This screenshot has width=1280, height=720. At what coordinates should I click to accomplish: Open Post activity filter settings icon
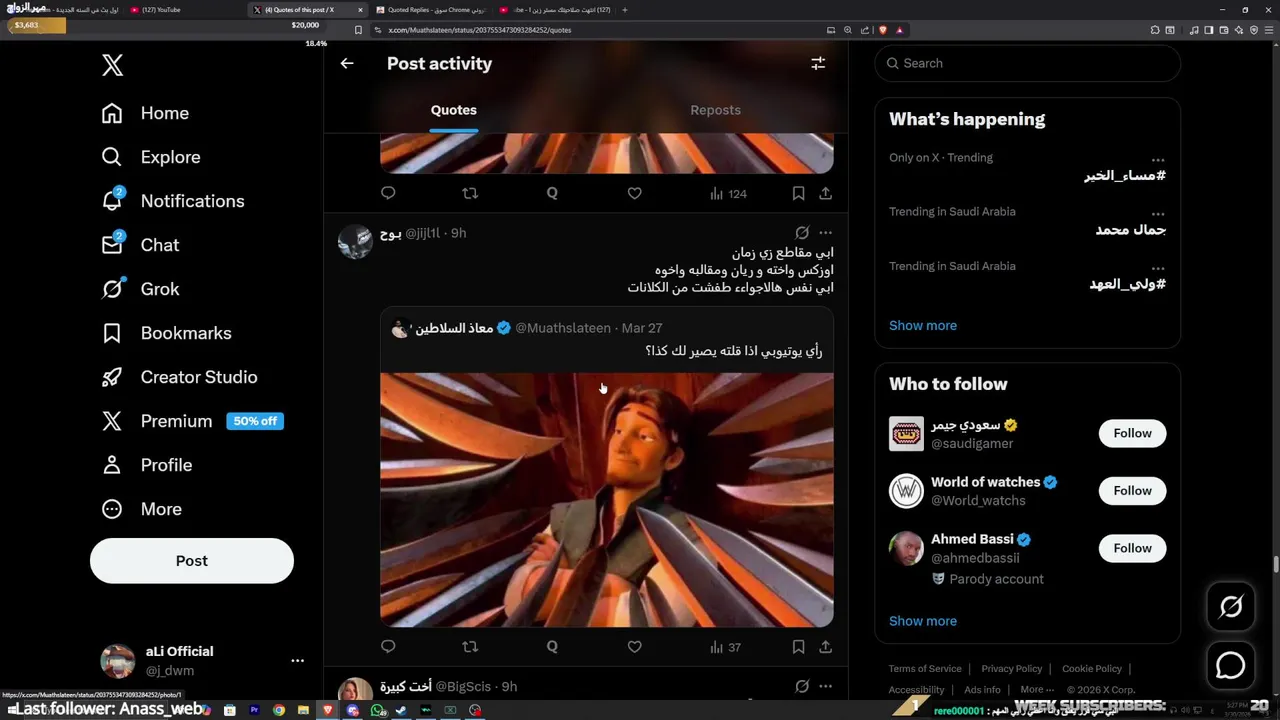[818, 63]
